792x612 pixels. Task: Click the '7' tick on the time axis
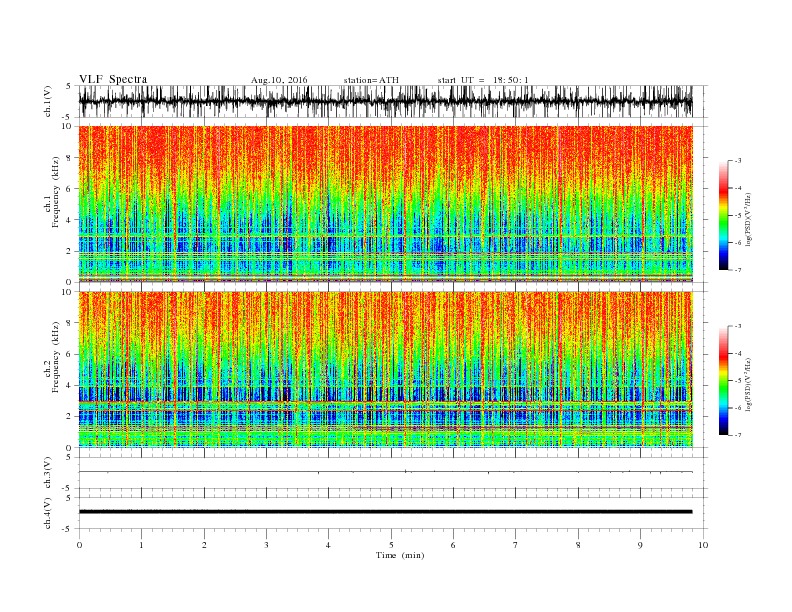[516, 545]
